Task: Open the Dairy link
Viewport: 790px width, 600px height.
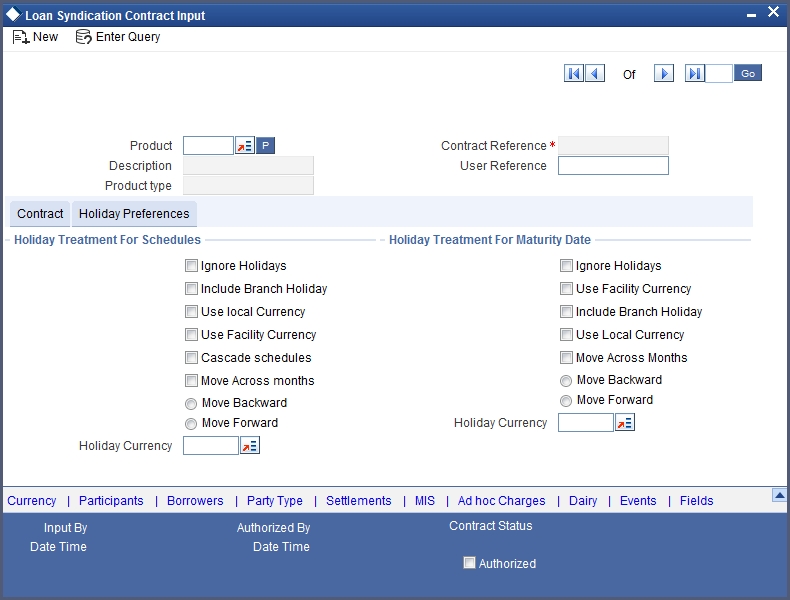Action: (x=583, y=501)
